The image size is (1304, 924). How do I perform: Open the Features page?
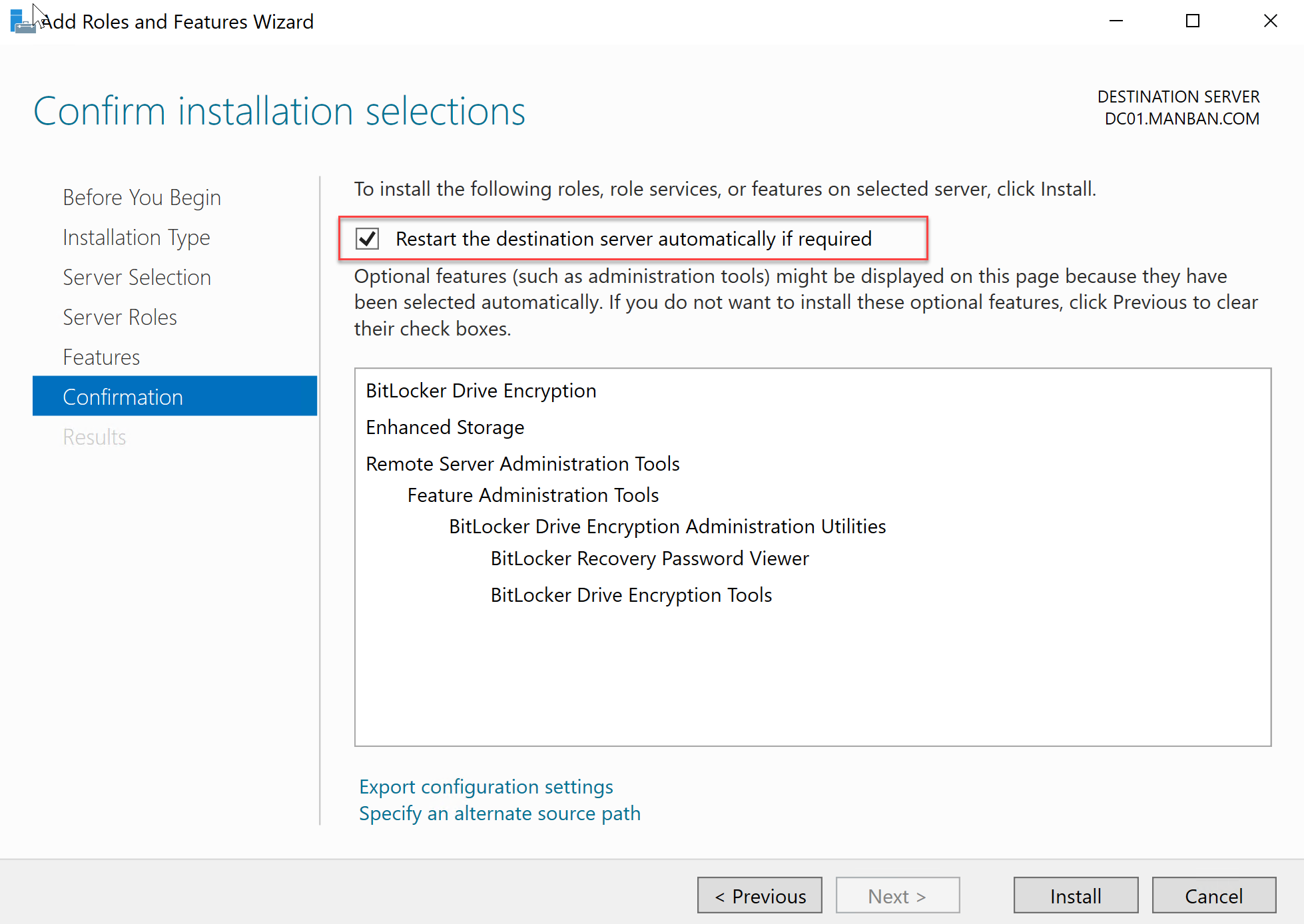[x=101, y=357]
